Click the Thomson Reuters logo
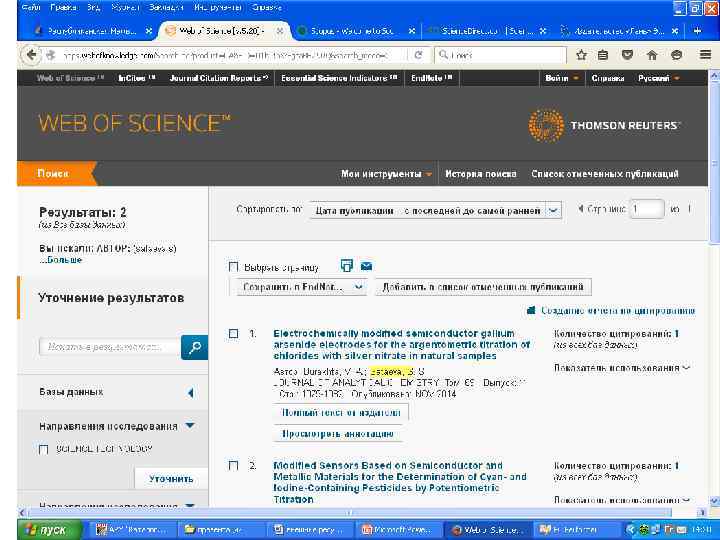The image size is (720, 540). tap(603, 125)
